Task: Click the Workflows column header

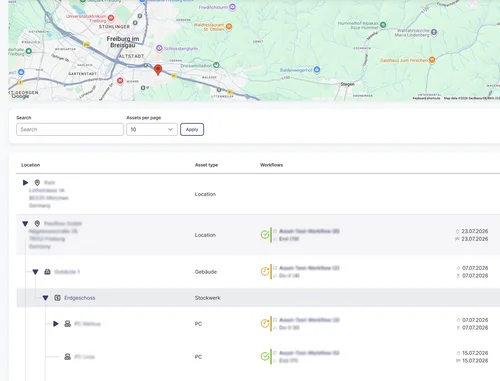Action: 271,165
